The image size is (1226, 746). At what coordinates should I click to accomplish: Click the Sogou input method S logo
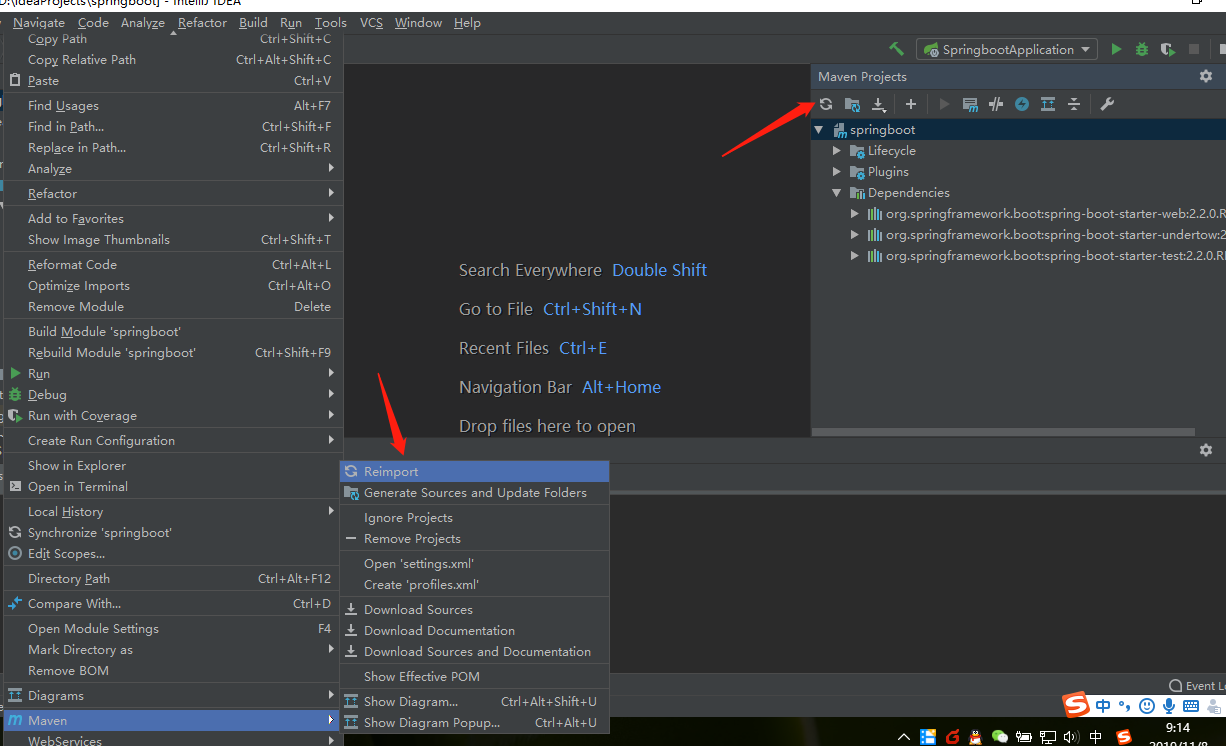pos(1076,705)
